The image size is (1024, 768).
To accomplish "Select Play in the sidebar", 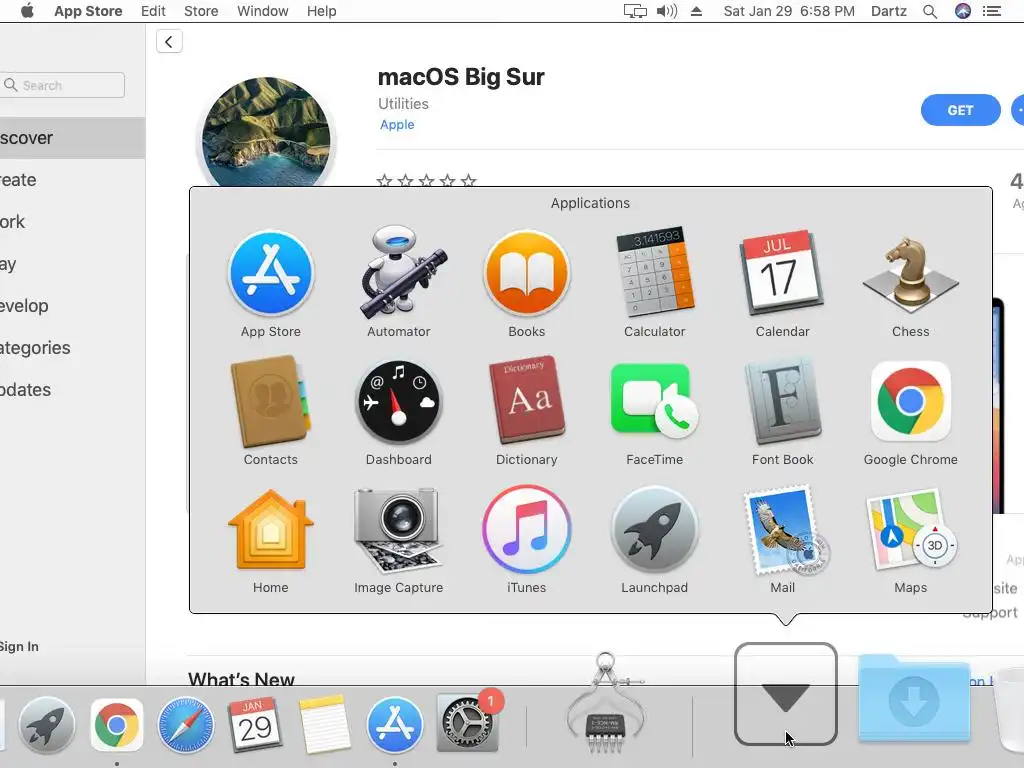I will click(72, 264).
